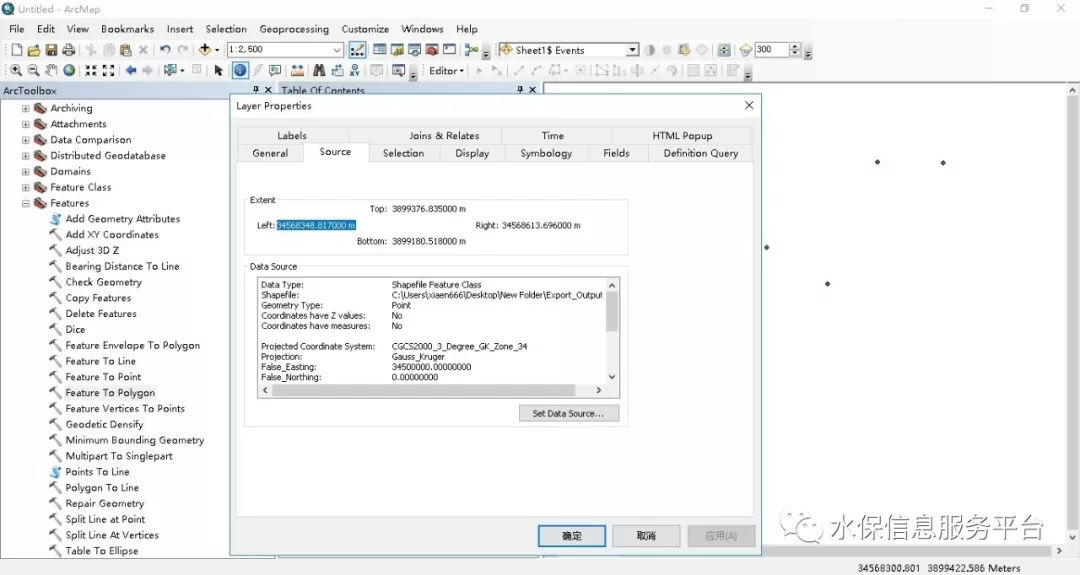Activate the Identify tool
This screenshot has height=575, width=1080.
pos(240,70)
